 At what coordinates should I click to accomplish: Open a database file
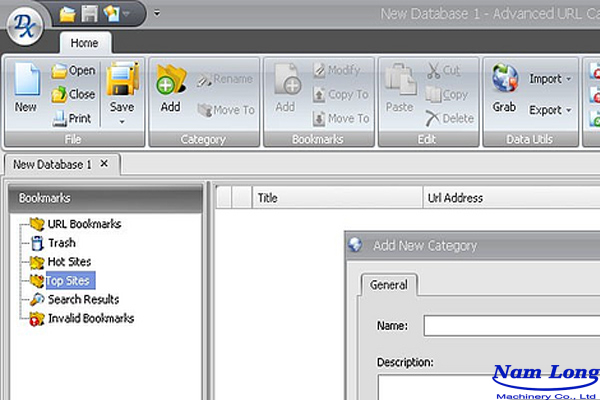[73, 71]
